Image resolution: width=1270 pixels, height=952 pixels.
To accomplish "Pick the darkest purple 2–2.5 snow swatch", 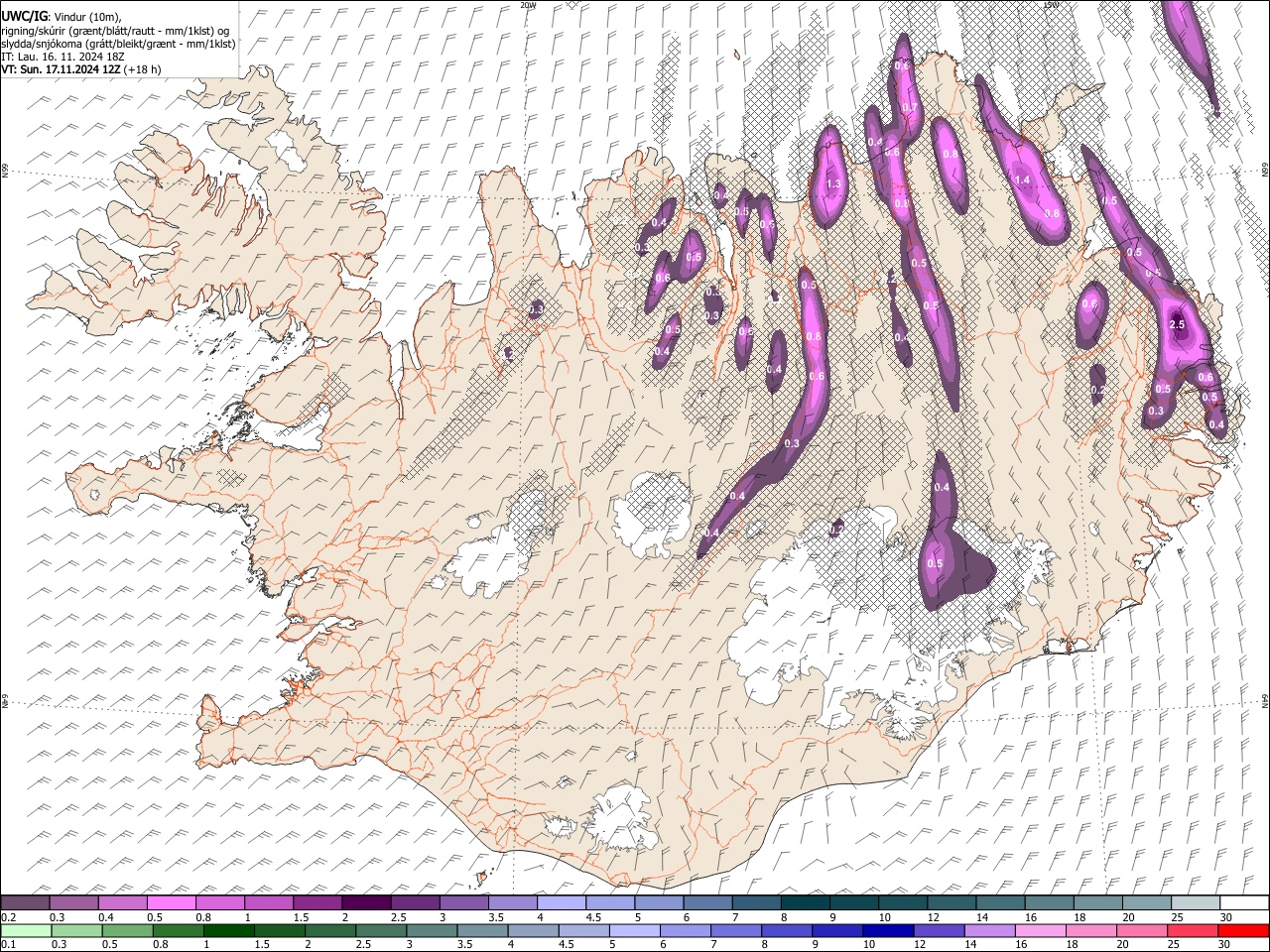I will click(x=366, y=902).
